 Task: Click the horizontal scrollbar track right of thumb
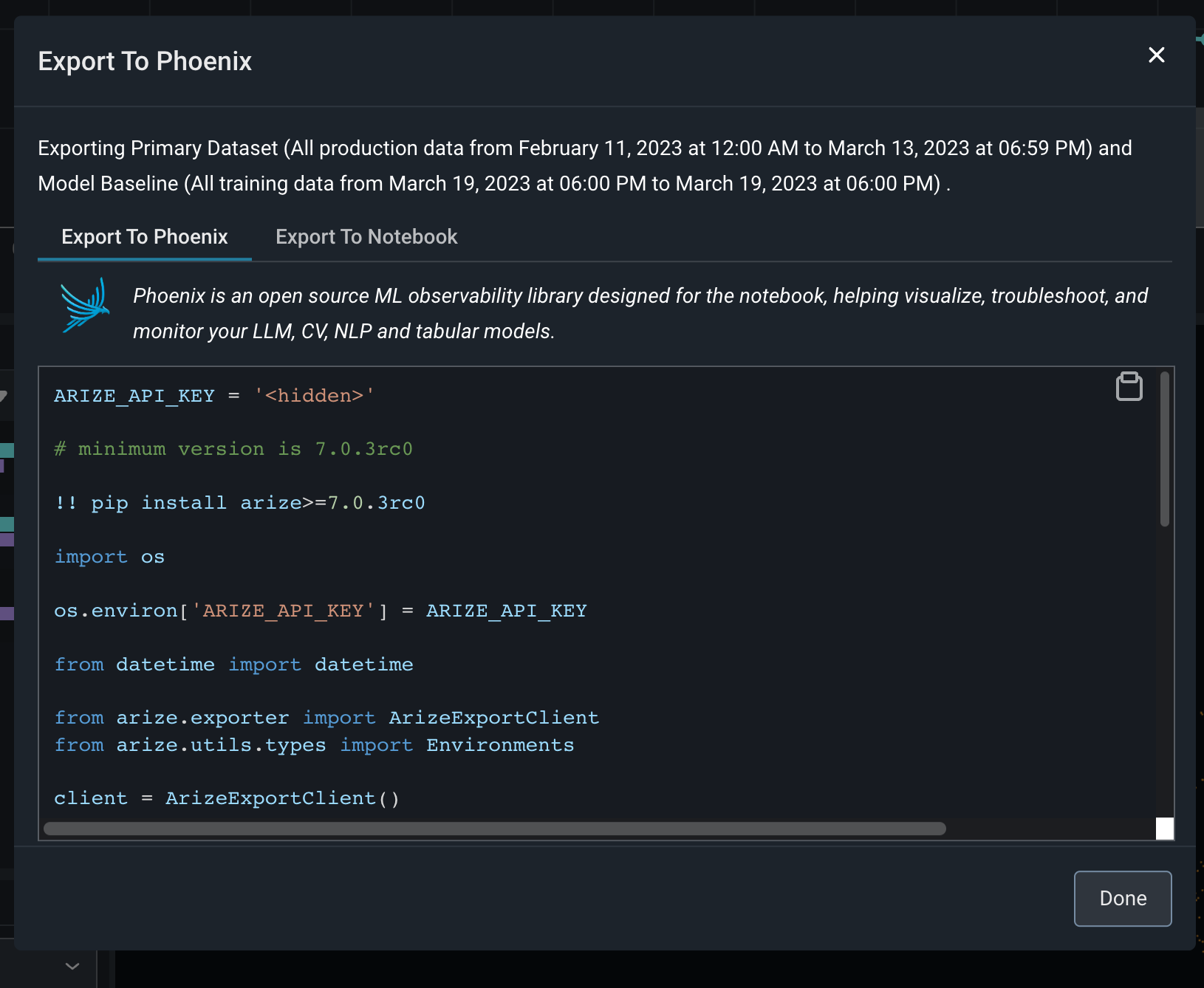pyautogui.click(x=1049, y=829)
